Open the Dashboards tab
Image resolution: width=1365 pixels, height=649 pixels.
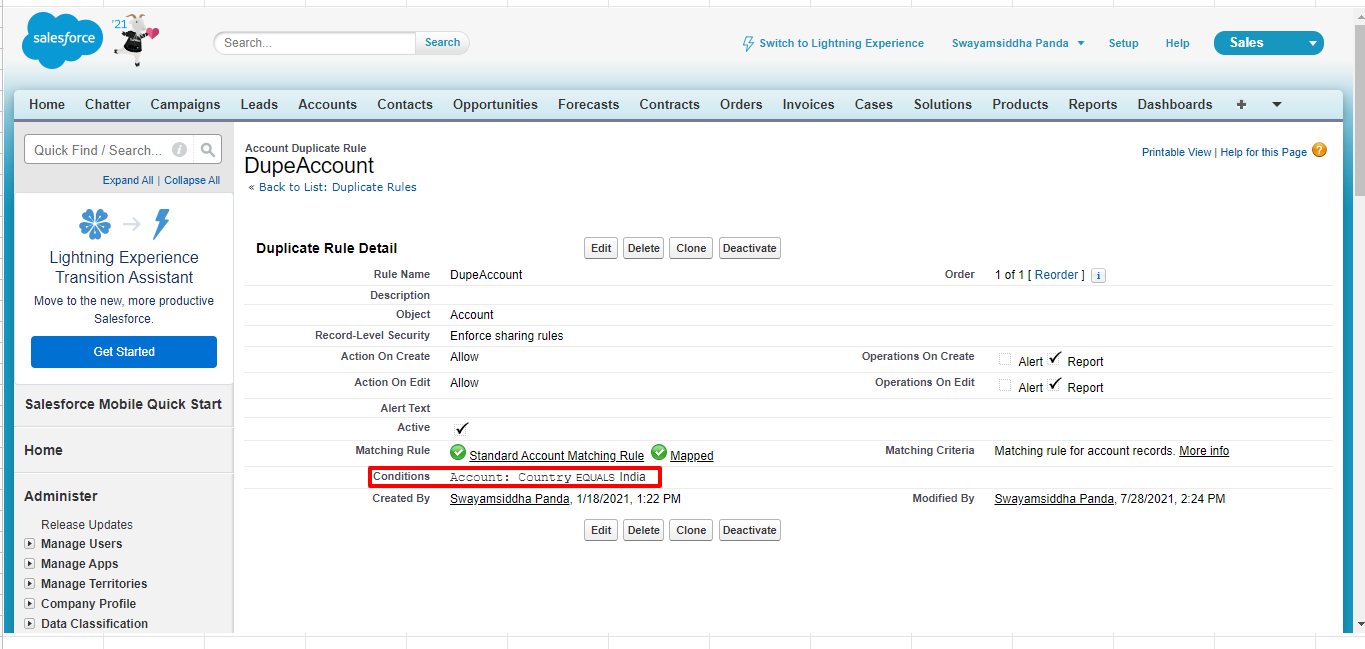[1174, 104]
